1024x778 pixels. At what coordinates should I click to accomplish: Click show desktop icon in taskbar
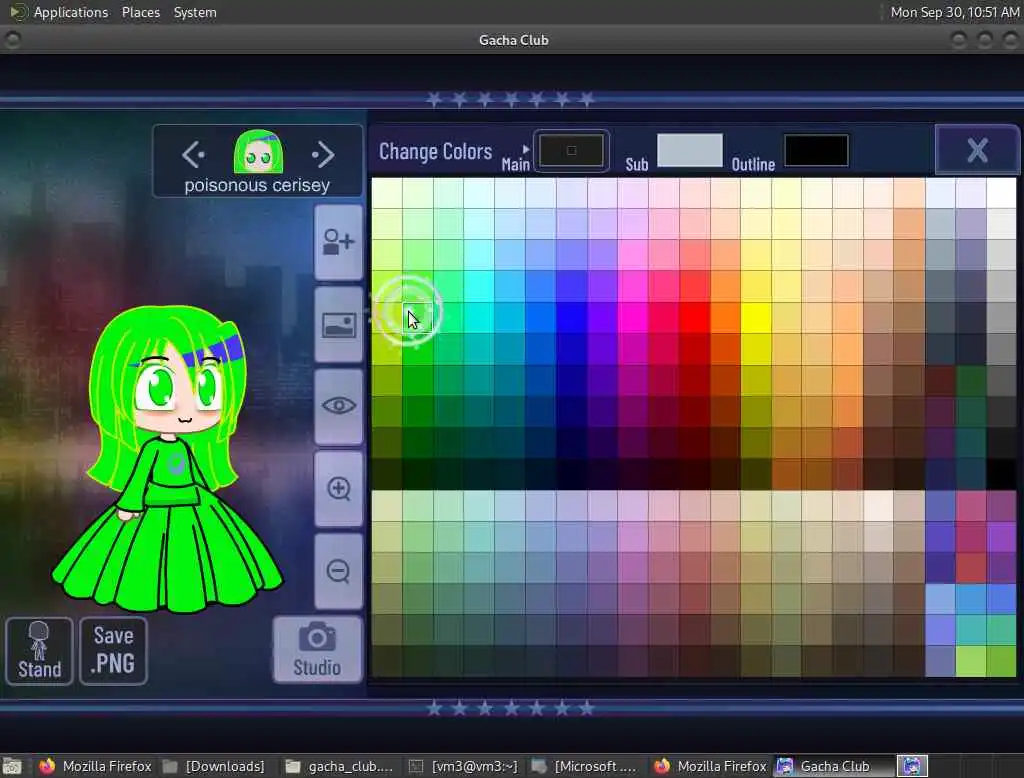coord(12,766)
